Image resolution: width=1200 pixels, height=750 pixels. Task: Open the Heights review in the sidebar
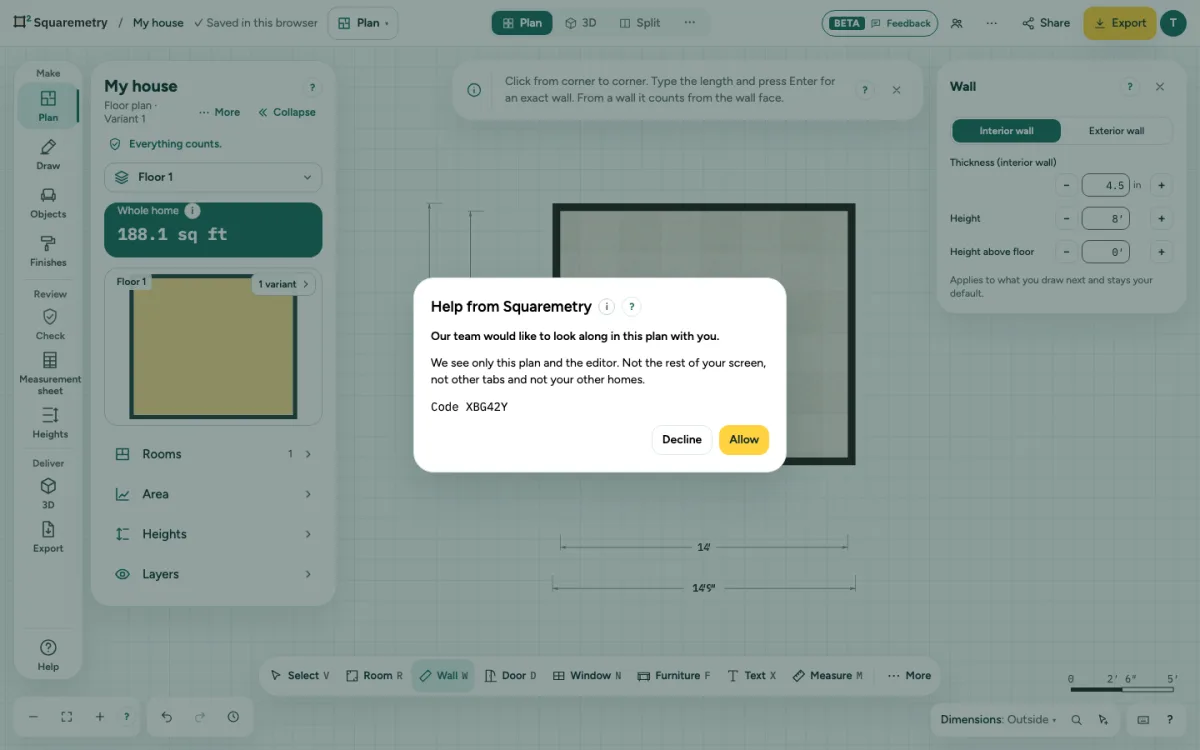coord(50,422)
